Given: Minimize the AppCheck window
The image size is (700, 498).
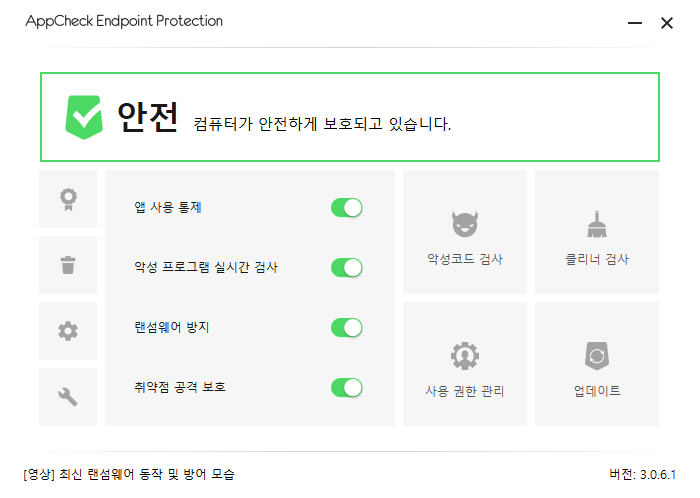Looking at the screenshot, I should [635, 23].
